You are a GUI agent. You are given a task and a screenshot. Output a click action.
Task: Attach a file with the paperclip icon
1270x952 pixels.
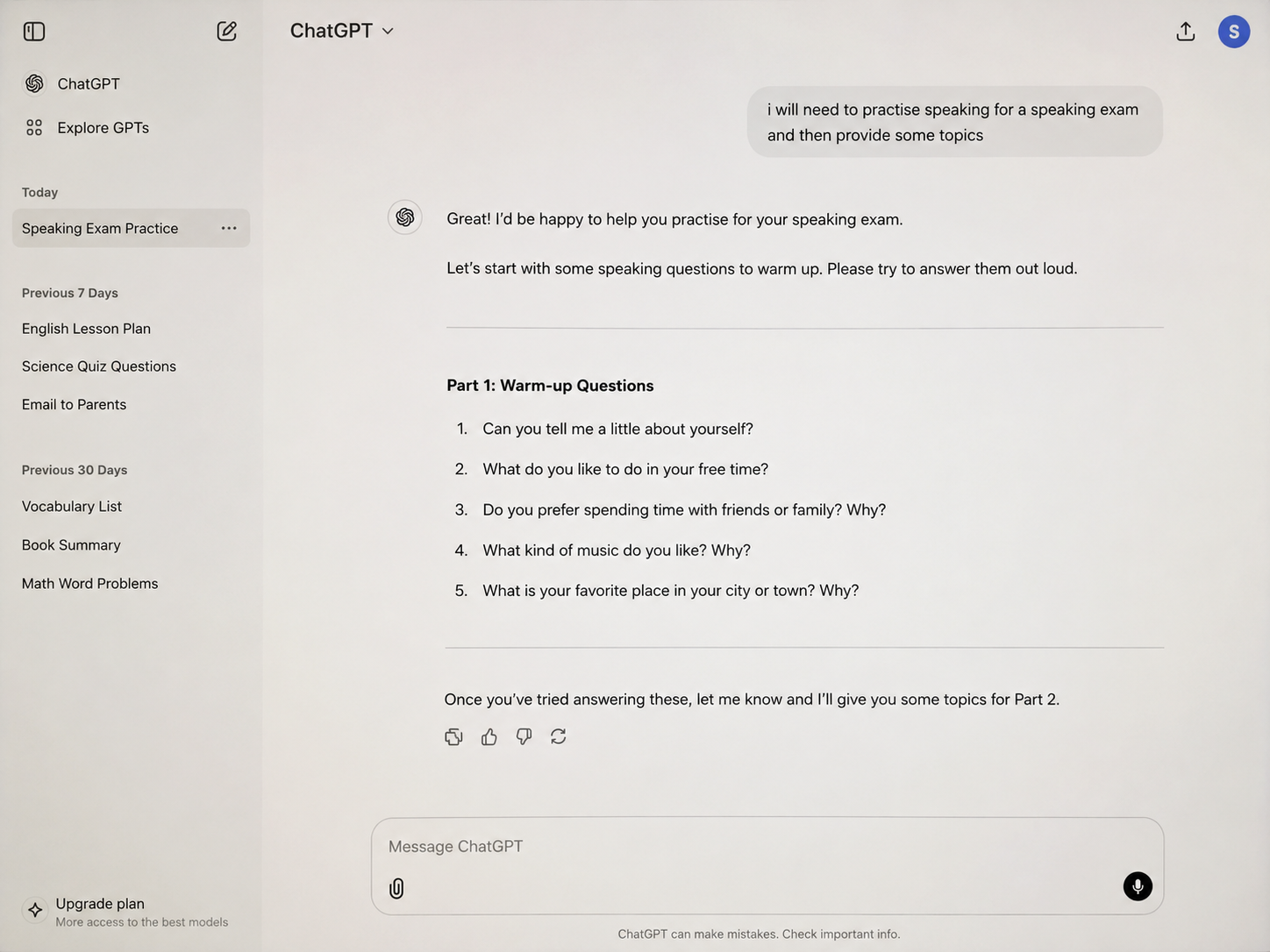(x=396, y=888)
